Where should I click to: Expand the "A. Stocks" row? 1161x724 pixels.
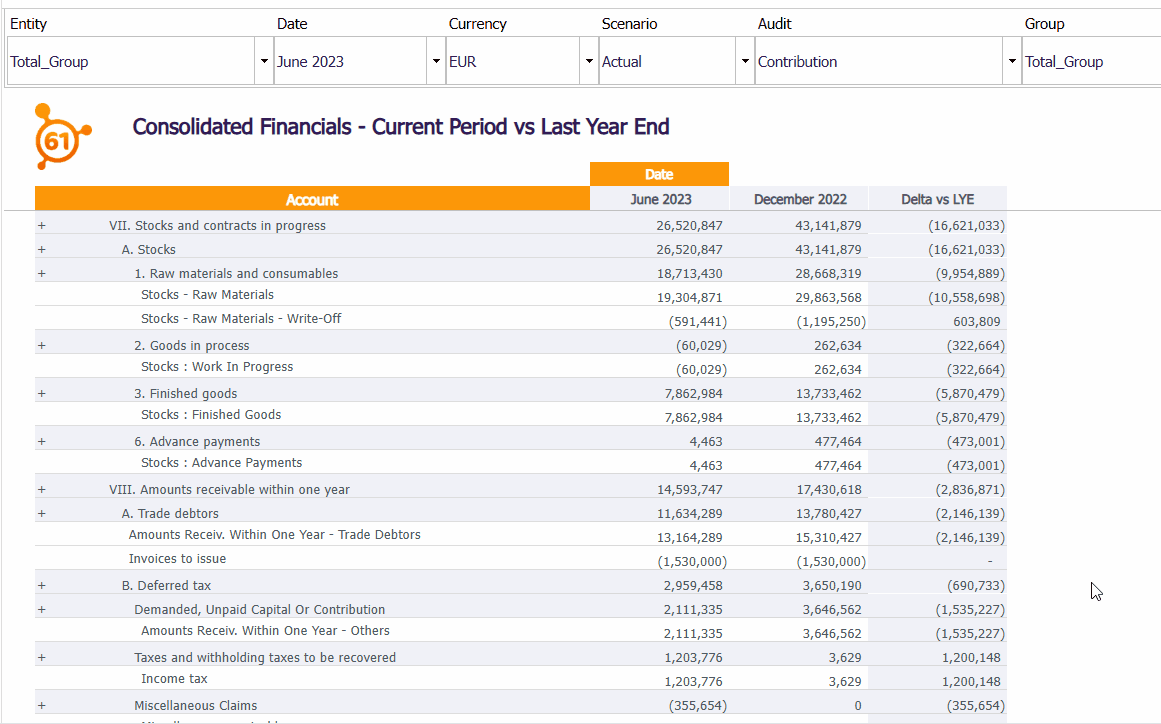tap(41, 249)
